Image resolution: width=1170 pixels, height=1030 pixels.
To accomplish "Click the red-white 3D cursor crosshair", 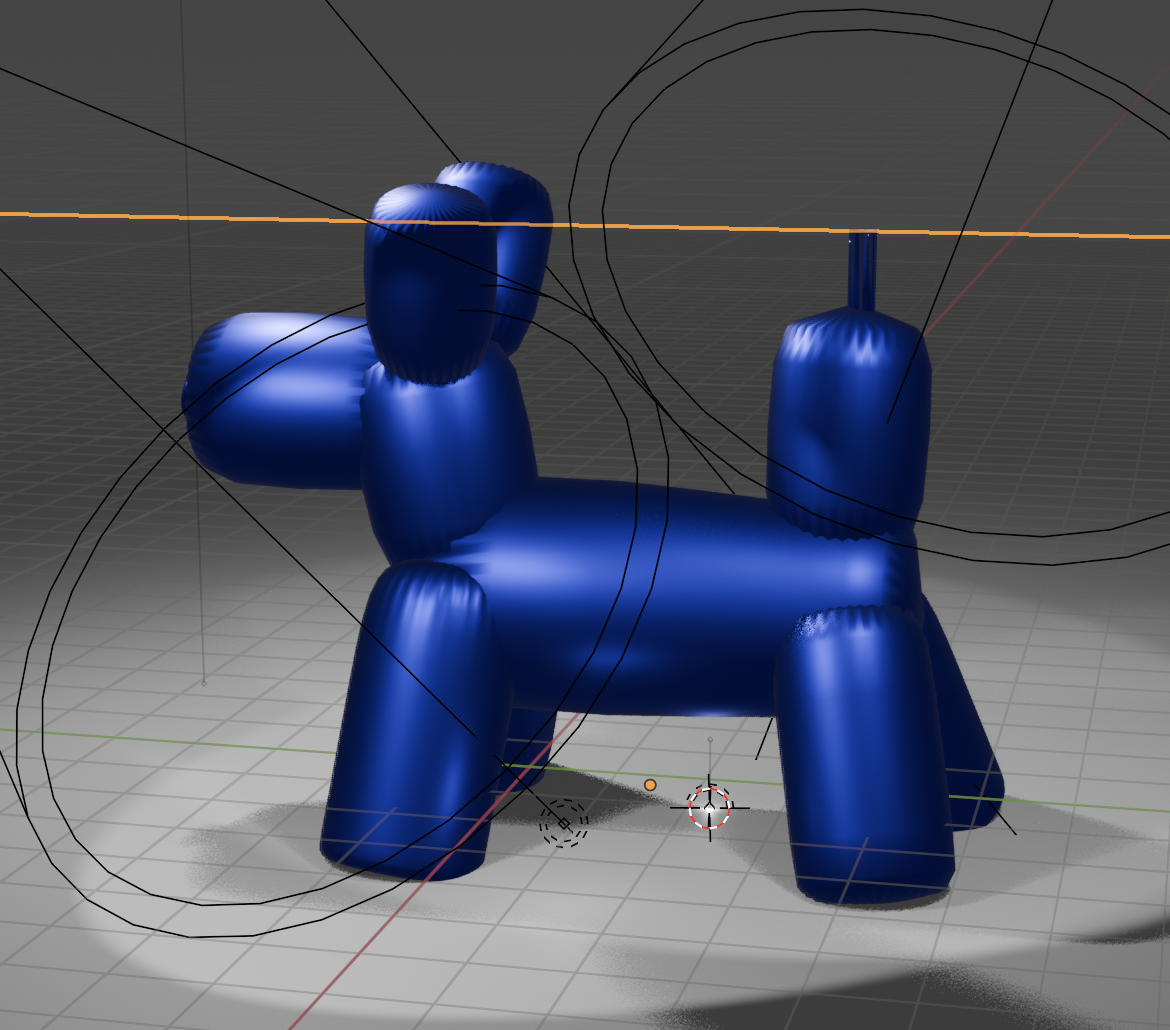I will pyautogui.click(x=709, y=807).
